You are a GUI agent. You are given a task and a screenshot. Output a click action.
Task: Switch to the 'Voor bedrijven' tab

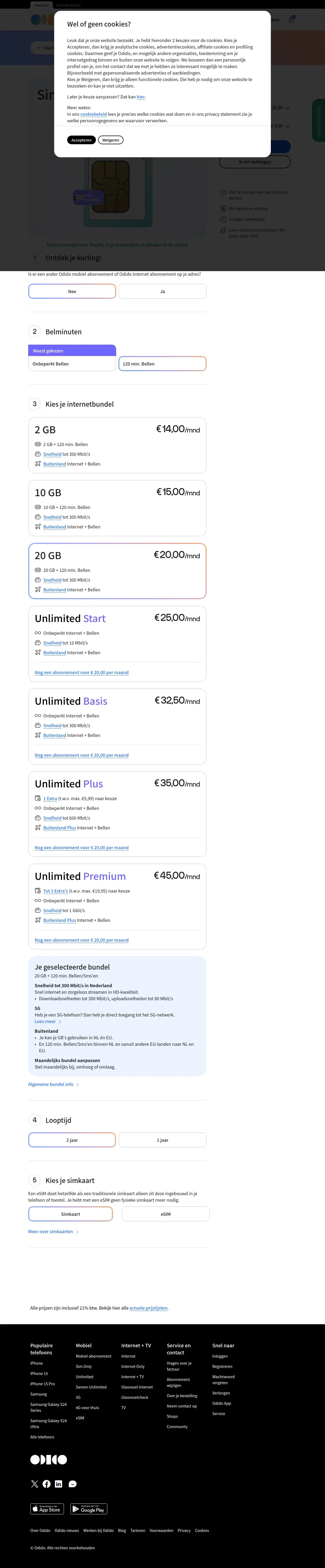(69, 5)
